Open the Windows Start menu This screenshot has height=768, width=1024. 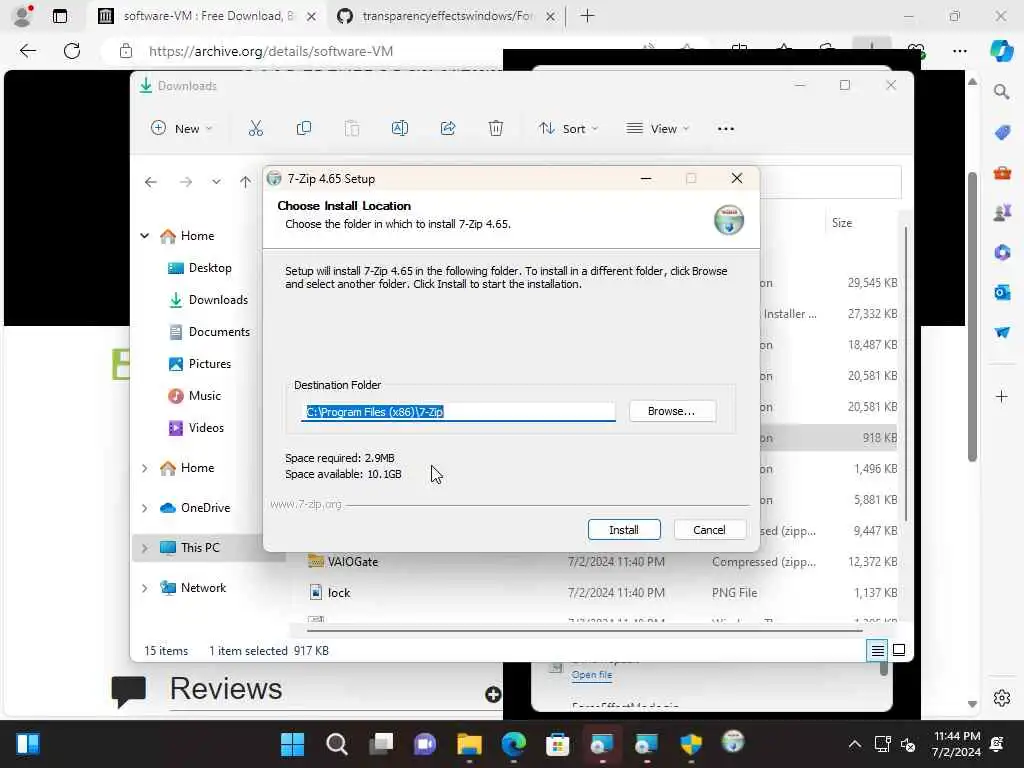click(292, 744)
